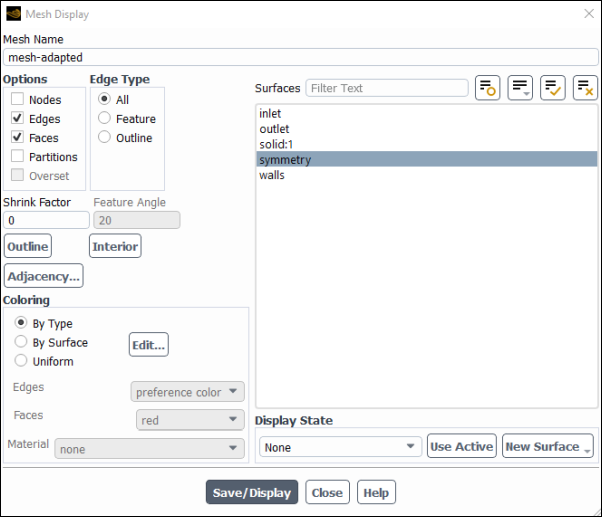Open the Material none dropdown
602x517 pixels.
[149, 449]
